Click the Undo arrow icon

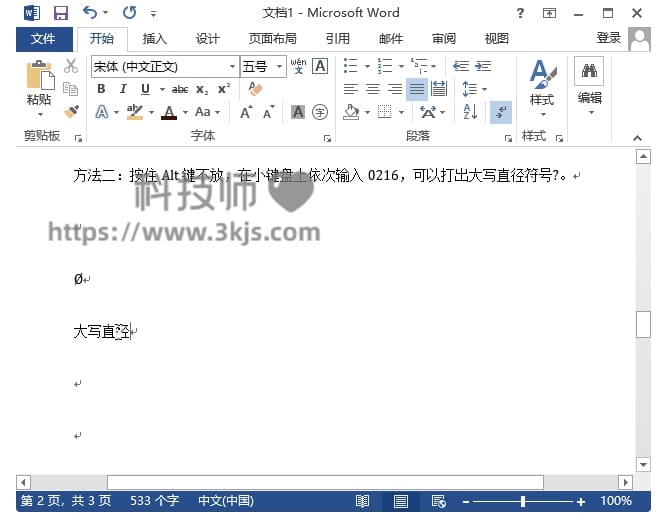pos(89,12)
